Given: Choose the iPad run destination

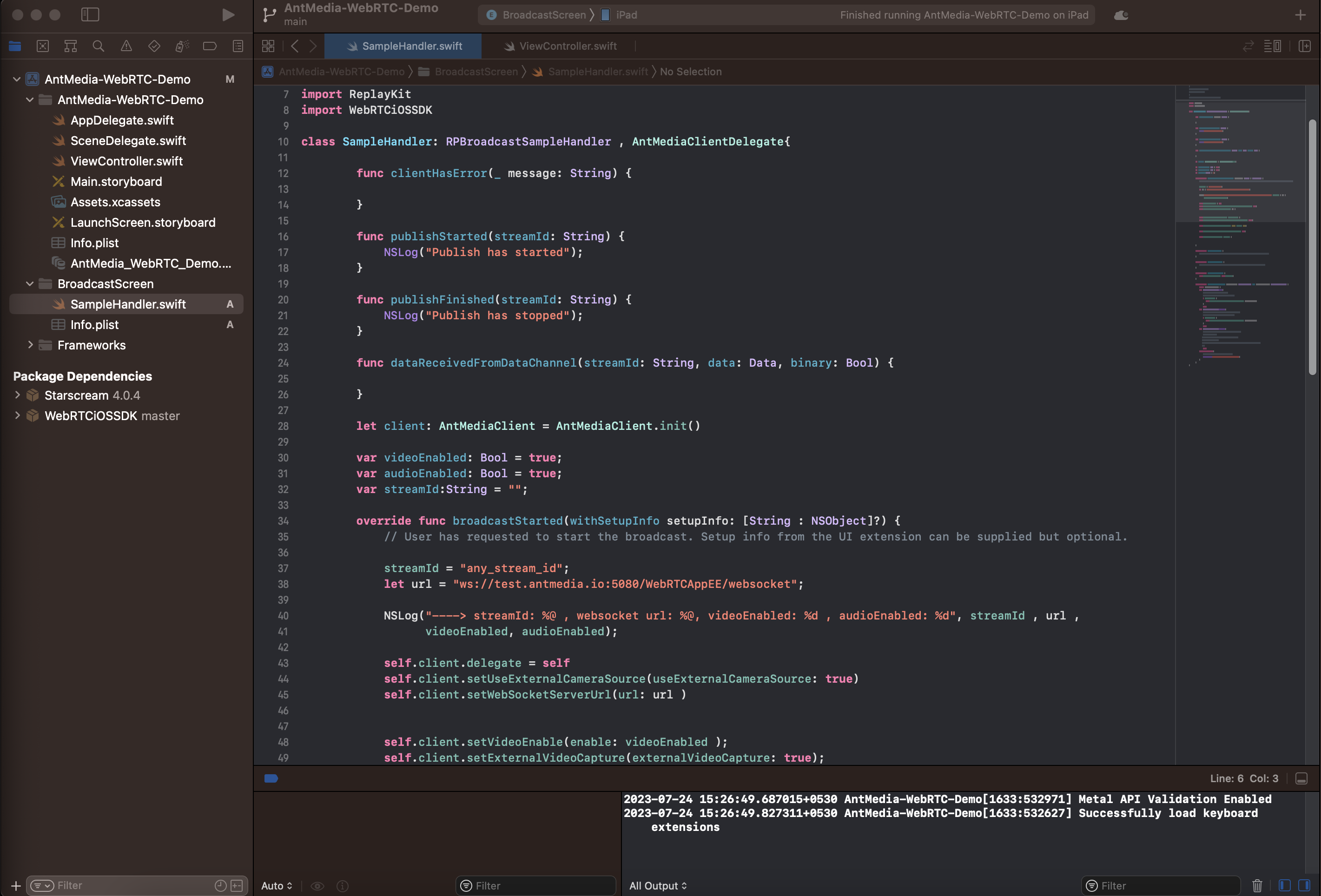Looking at the screenshot, I should coord(619,15).
